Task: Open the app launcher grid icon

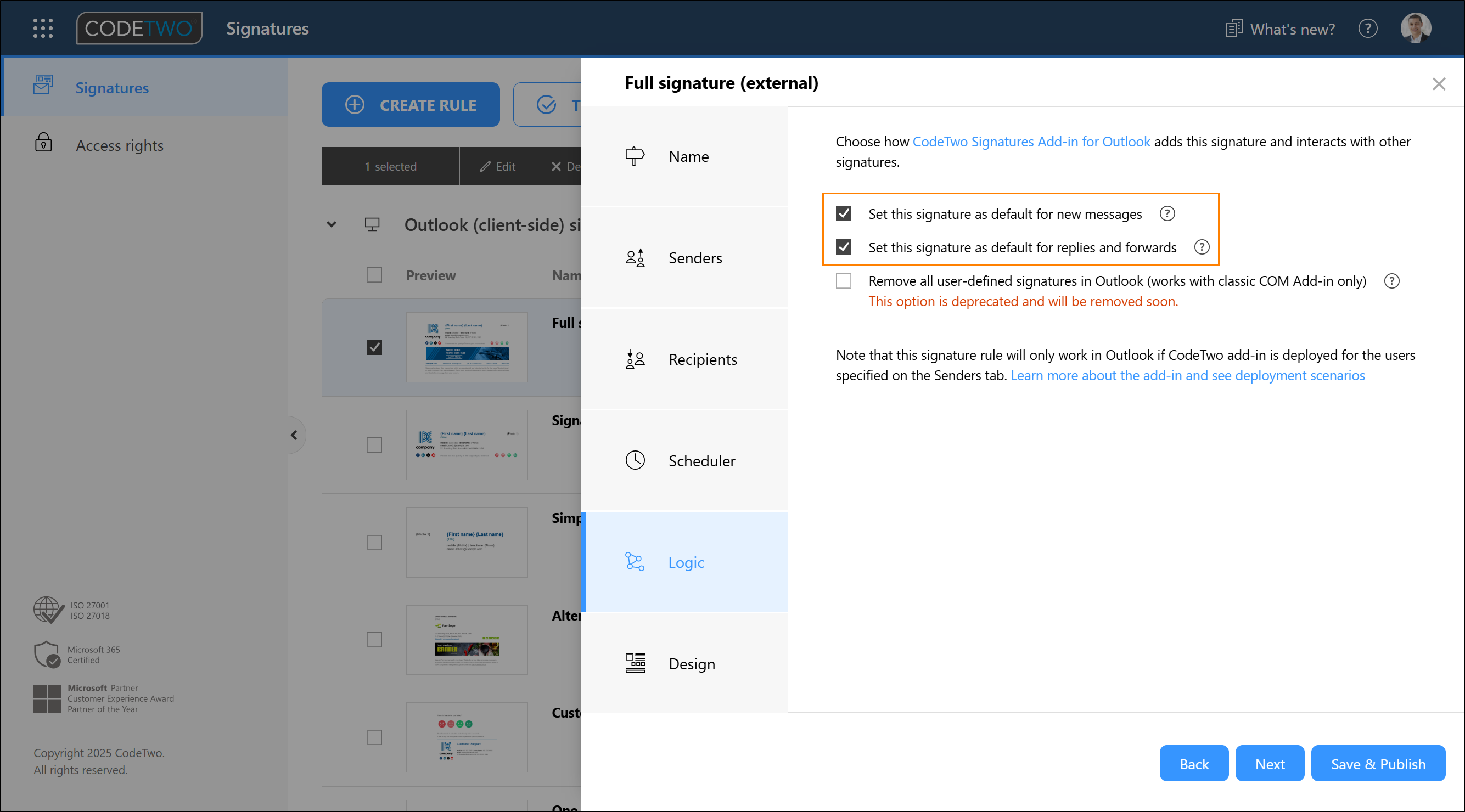Action: 43,28
